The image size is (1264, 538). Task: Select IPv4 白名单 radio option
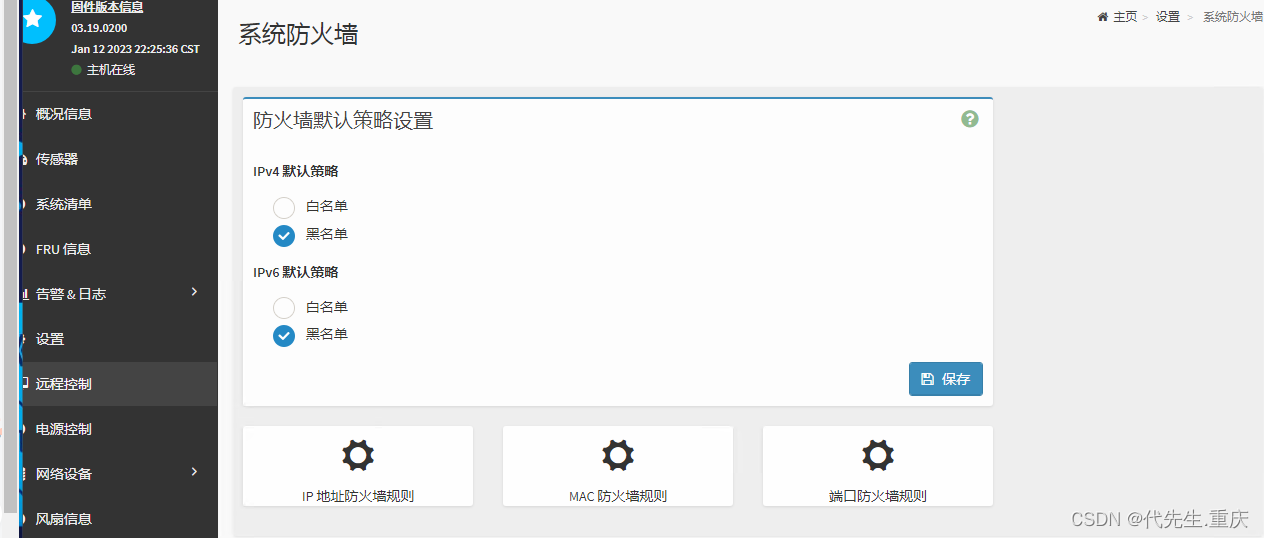pyautogui.click(x=284, y=207)
